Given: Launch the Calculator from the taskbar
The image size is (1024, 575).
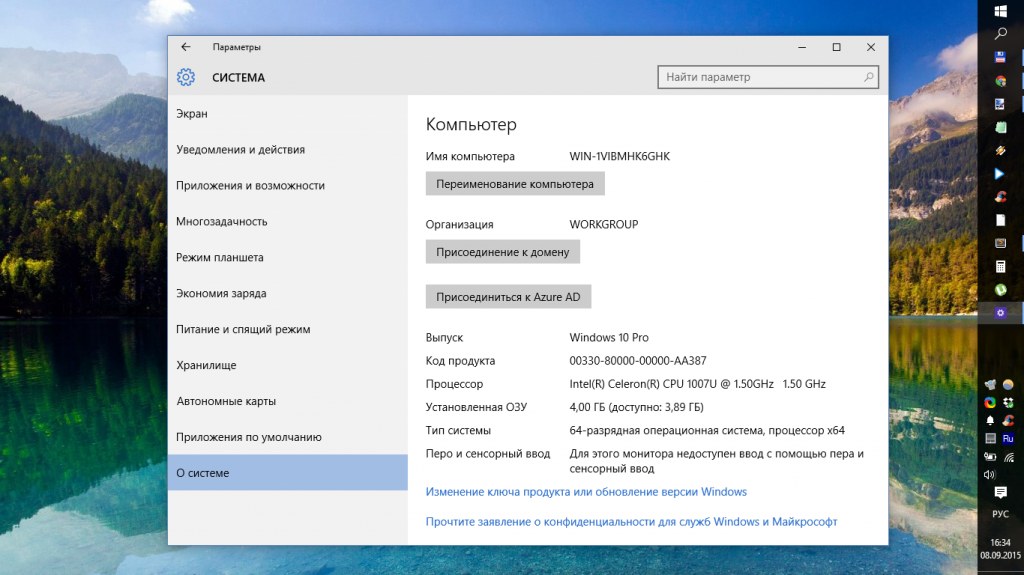Looking at the screenshot, I should click(1000, 266).
